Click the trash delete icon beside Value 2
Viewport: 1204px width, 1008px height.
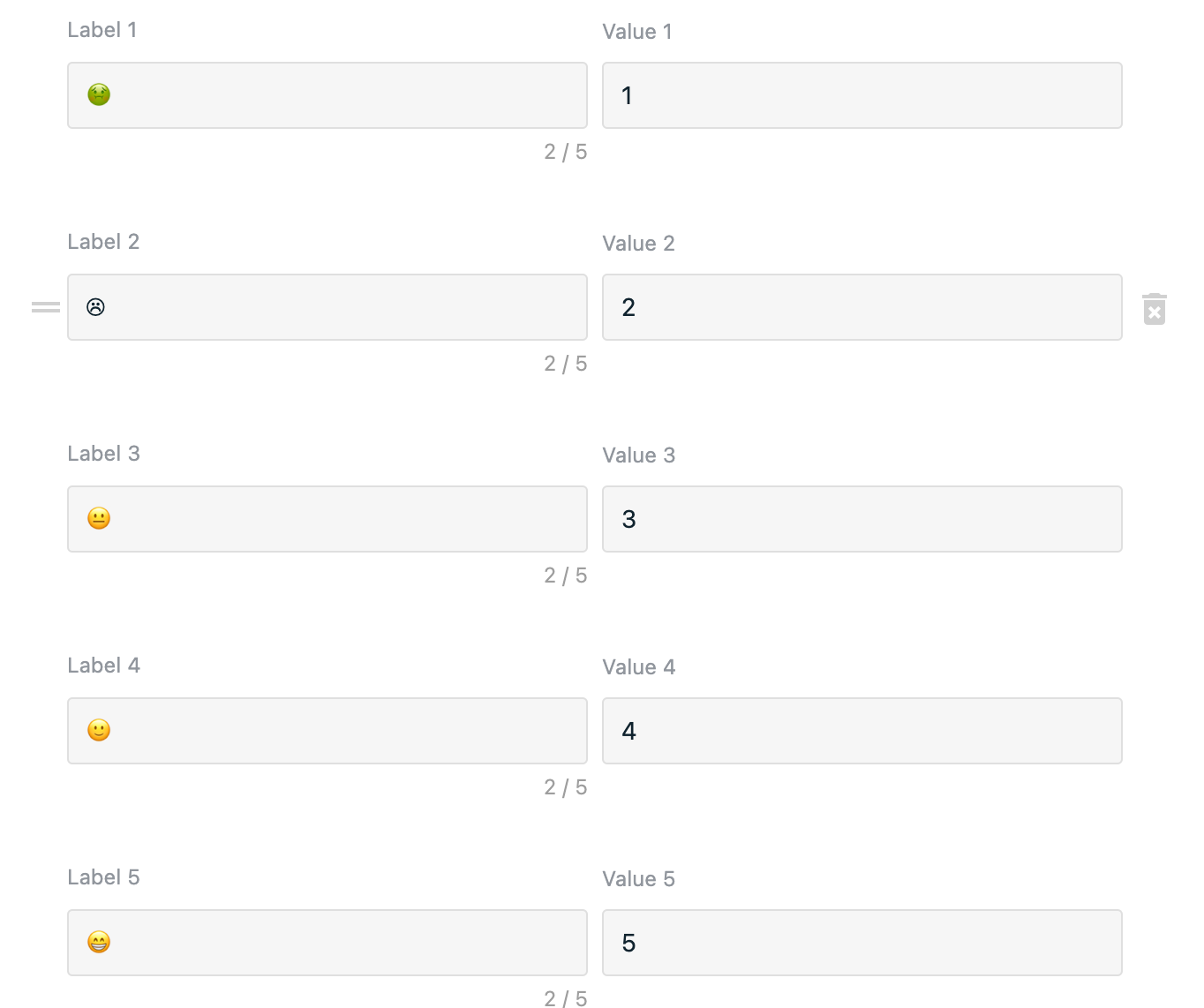[1155, 309]
